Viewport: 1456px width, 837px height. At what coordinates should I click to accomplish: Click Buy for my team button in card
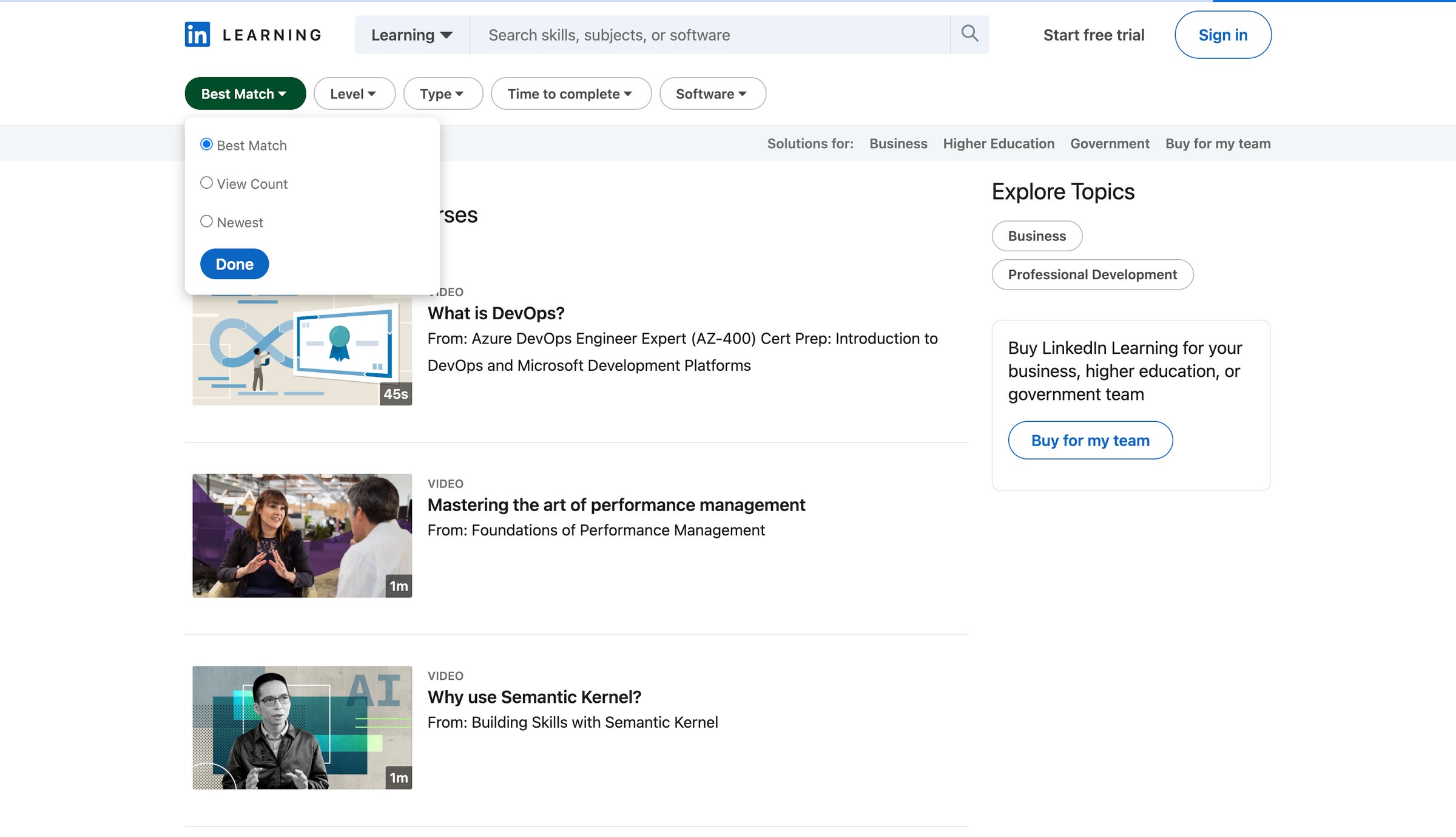pyautogui.click(x=1090, y=440)
